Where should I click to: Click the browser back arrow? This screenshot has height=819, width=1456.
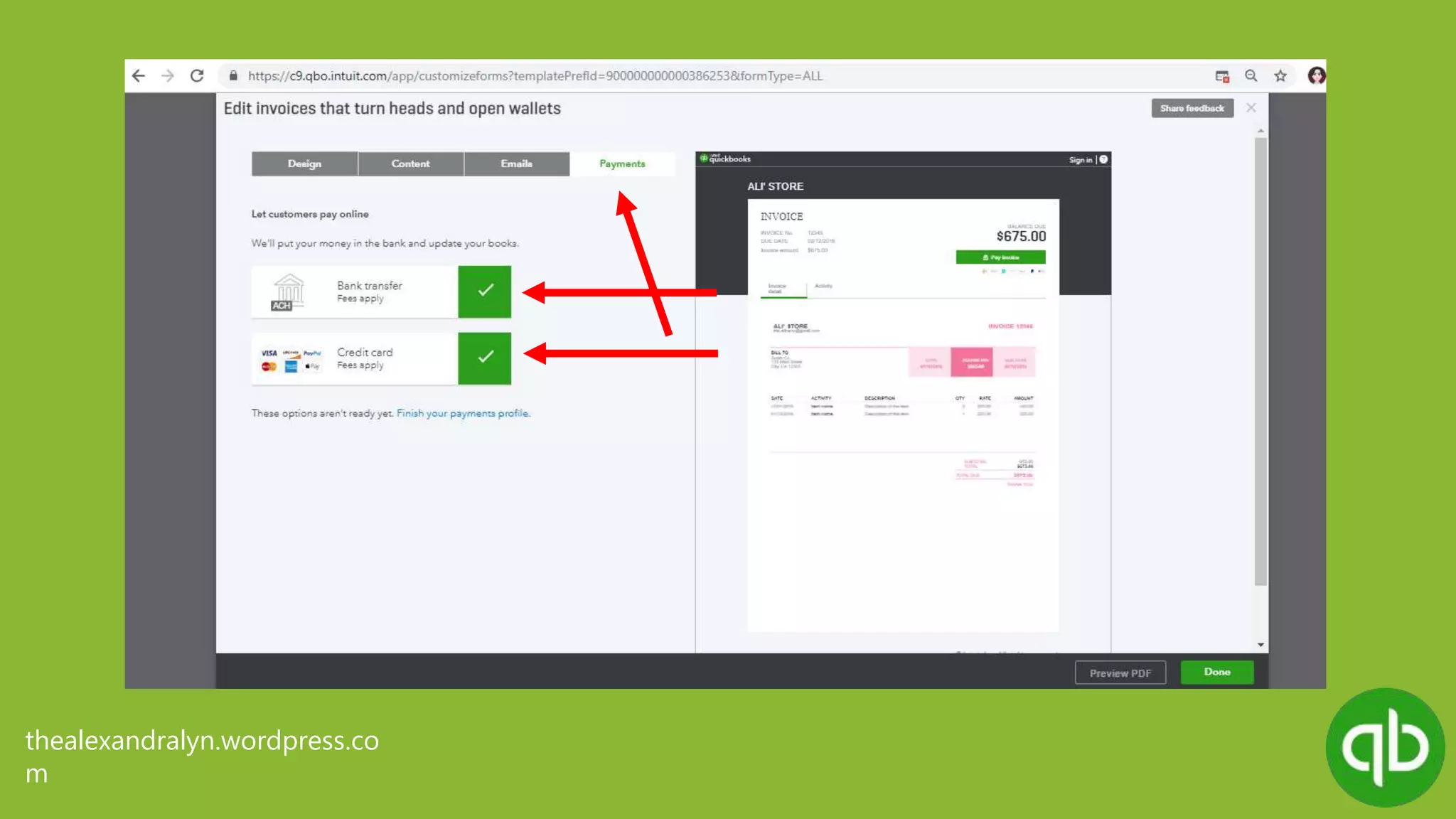coord(139,76)
